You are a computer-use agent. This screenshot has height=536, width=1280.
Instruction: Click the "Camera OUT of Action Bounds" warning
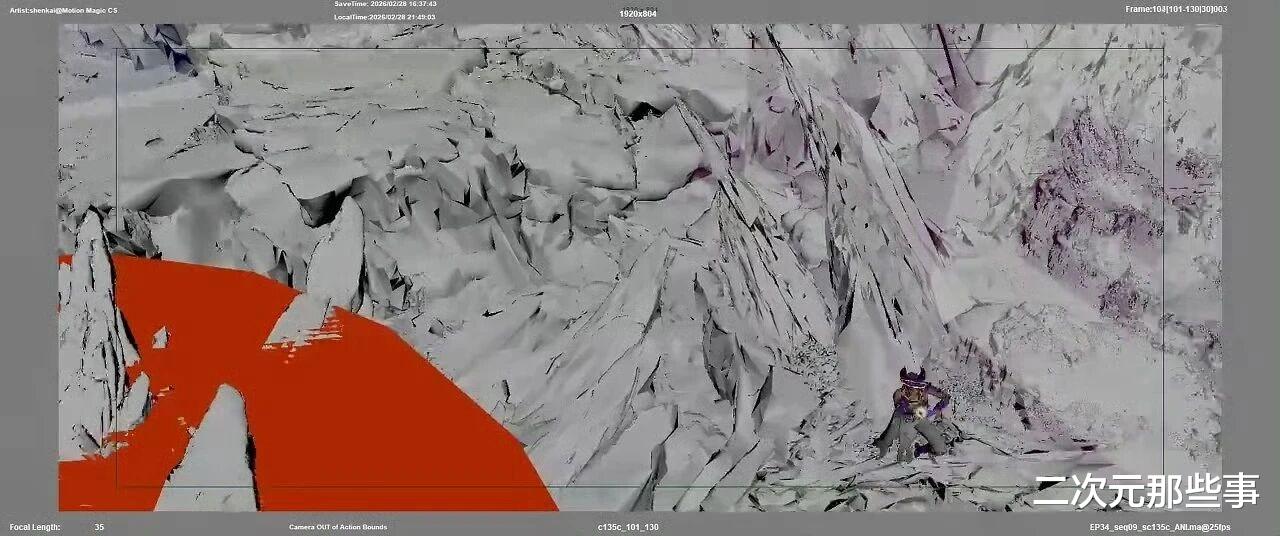tap(338, 527)
